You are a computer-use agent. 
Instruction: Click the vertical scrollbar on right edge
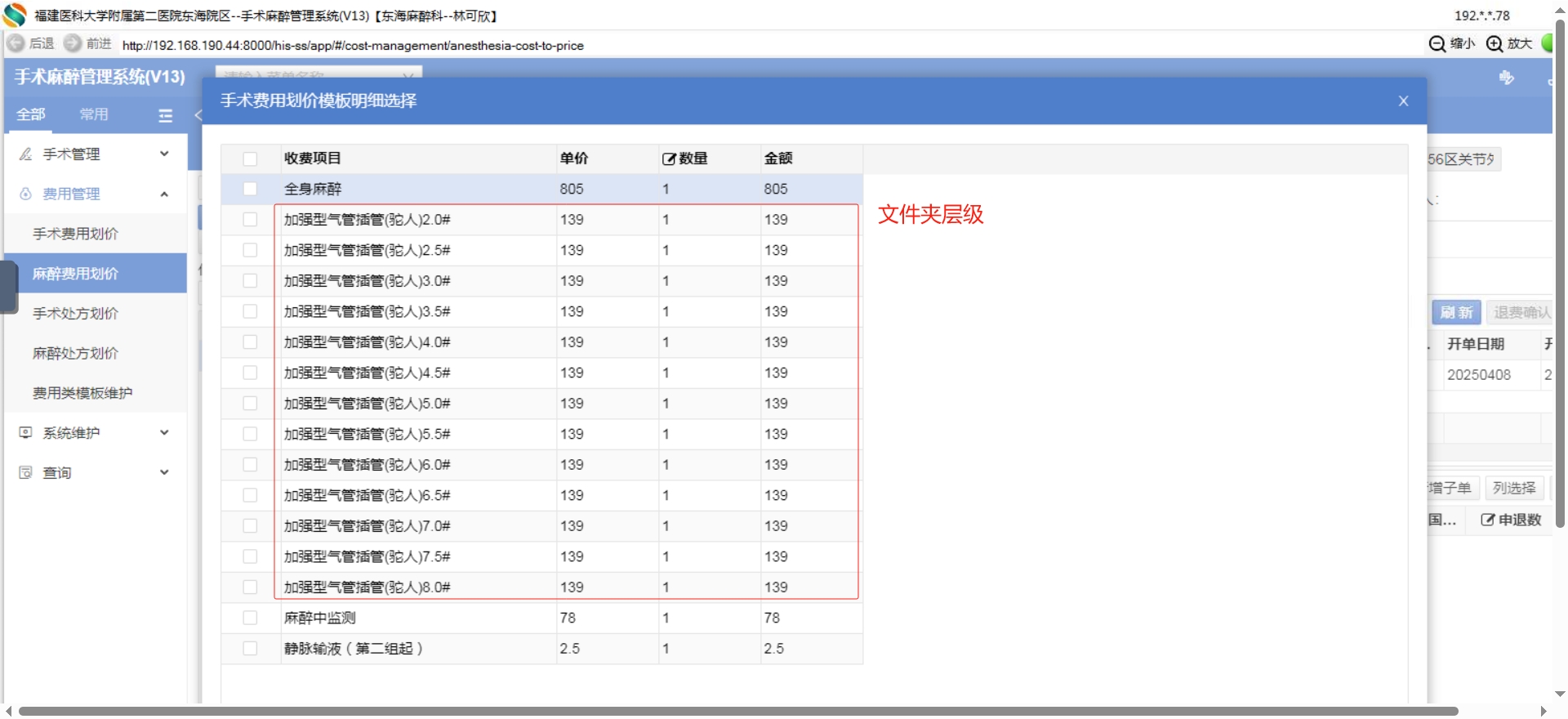(x=1560, y=274)
